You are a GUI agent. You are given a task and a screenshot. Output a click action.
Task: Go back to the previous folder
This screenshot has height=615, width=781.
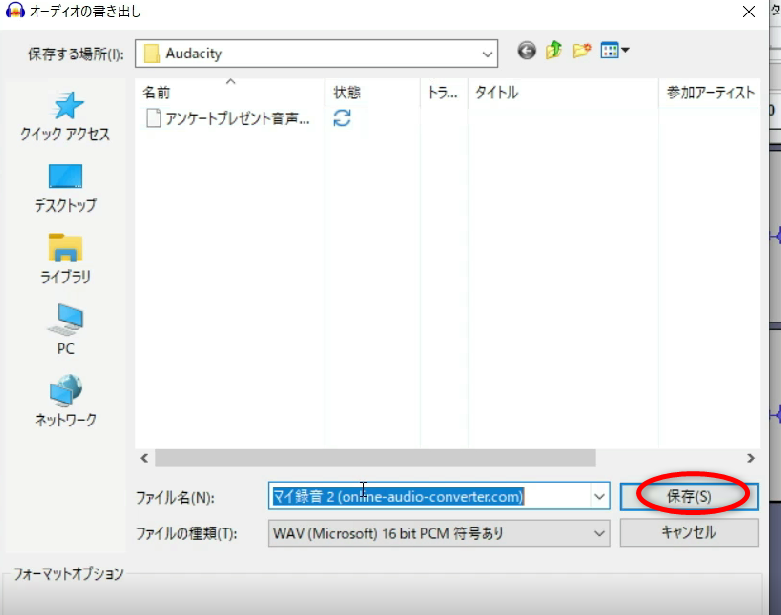[526, 50]
